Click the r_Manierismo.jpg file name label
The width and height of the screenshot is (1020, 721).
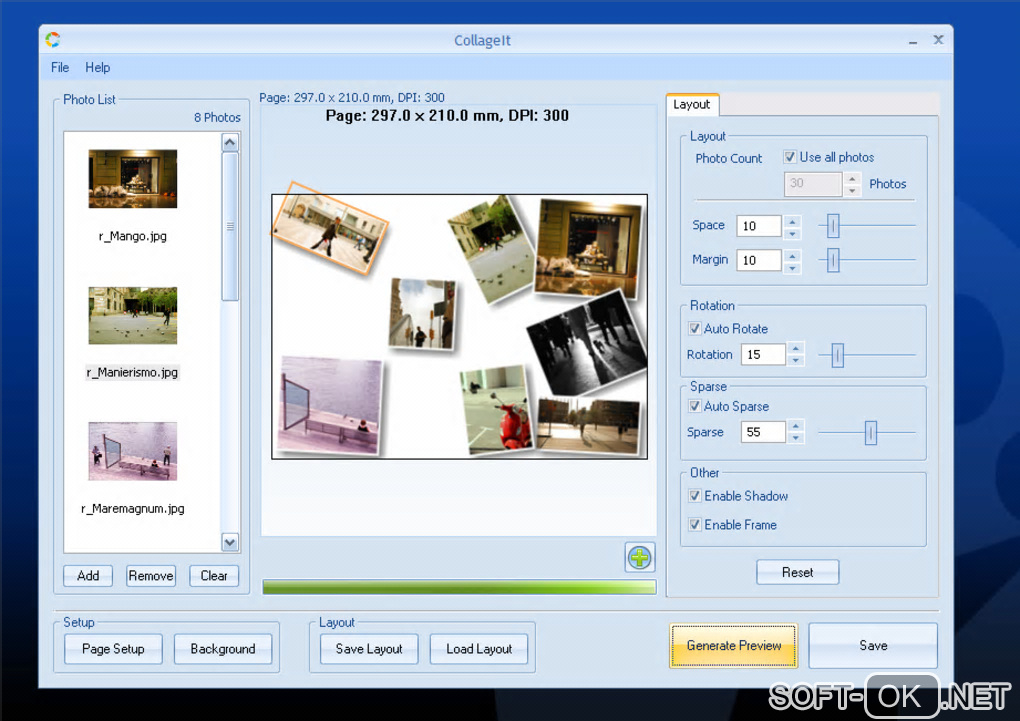coord(133,372)
